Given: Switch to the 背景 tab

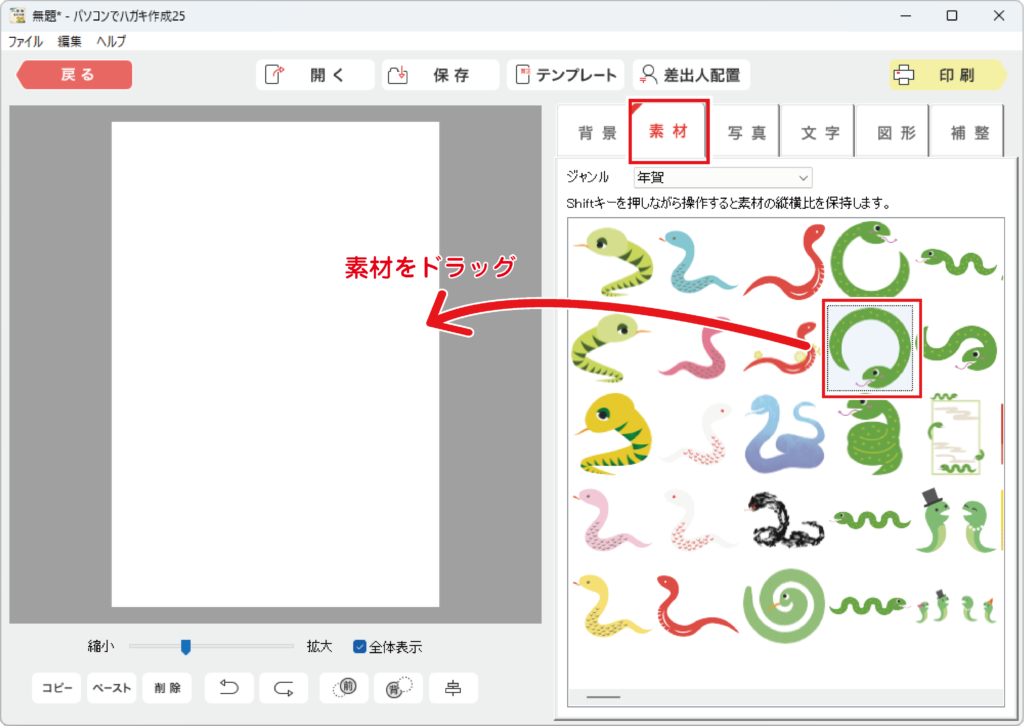Looking at the screenshot, I should 596,133.
